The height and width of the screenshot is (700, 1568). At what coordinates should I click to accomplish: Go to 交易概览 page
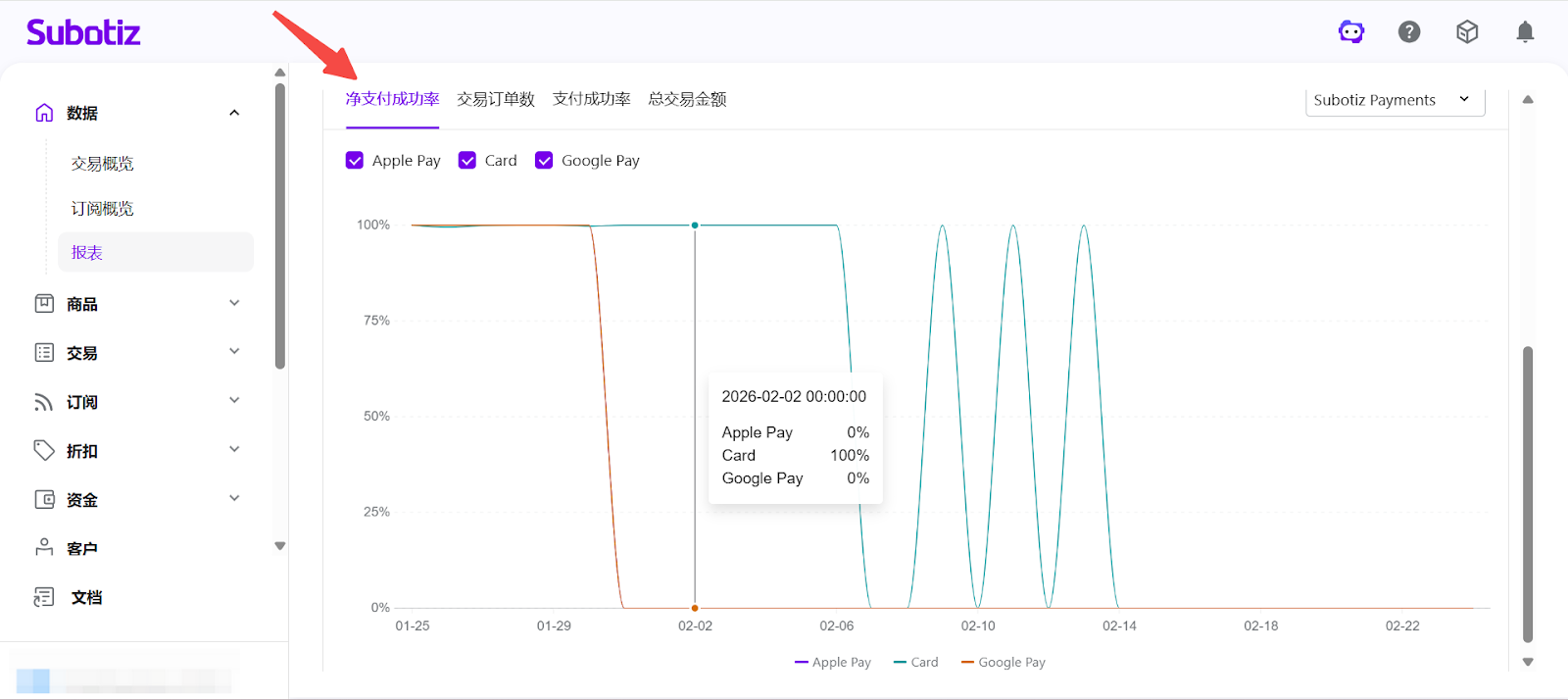(103, 164)
